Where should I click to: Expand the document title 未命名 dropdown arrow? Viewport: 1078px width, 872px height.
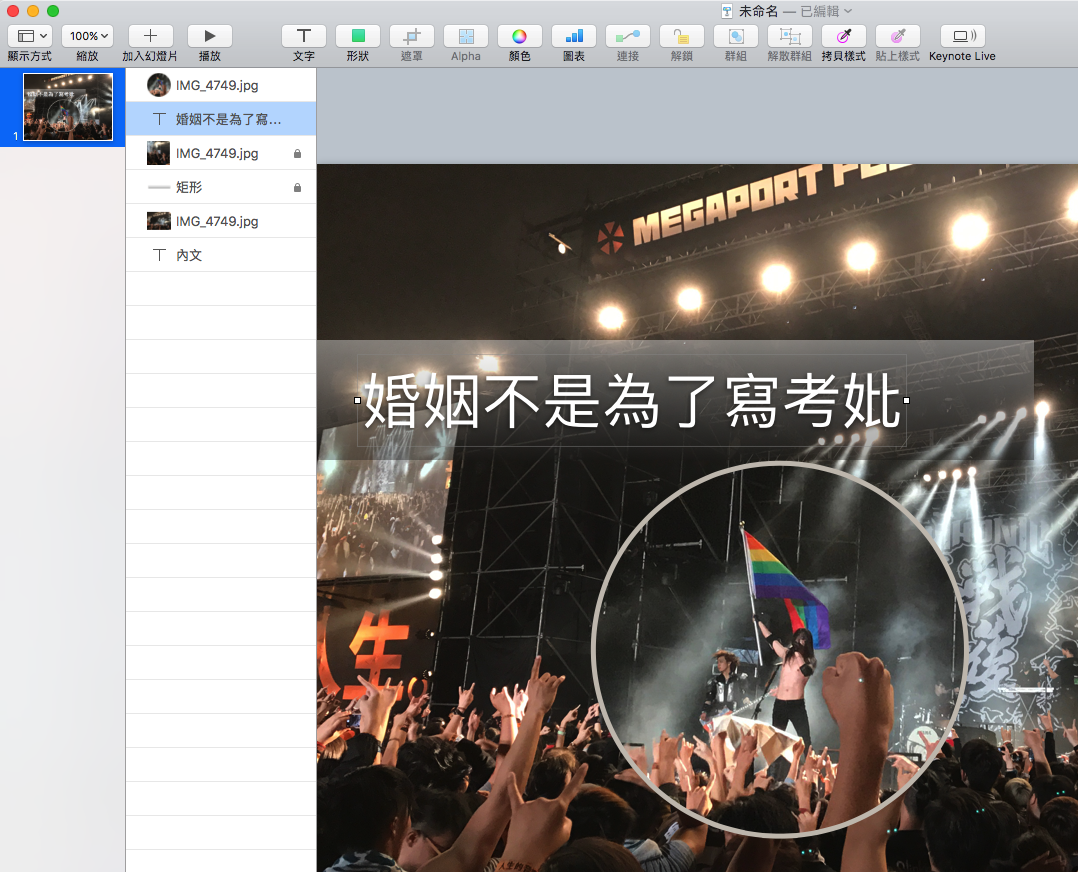point(848,10)
